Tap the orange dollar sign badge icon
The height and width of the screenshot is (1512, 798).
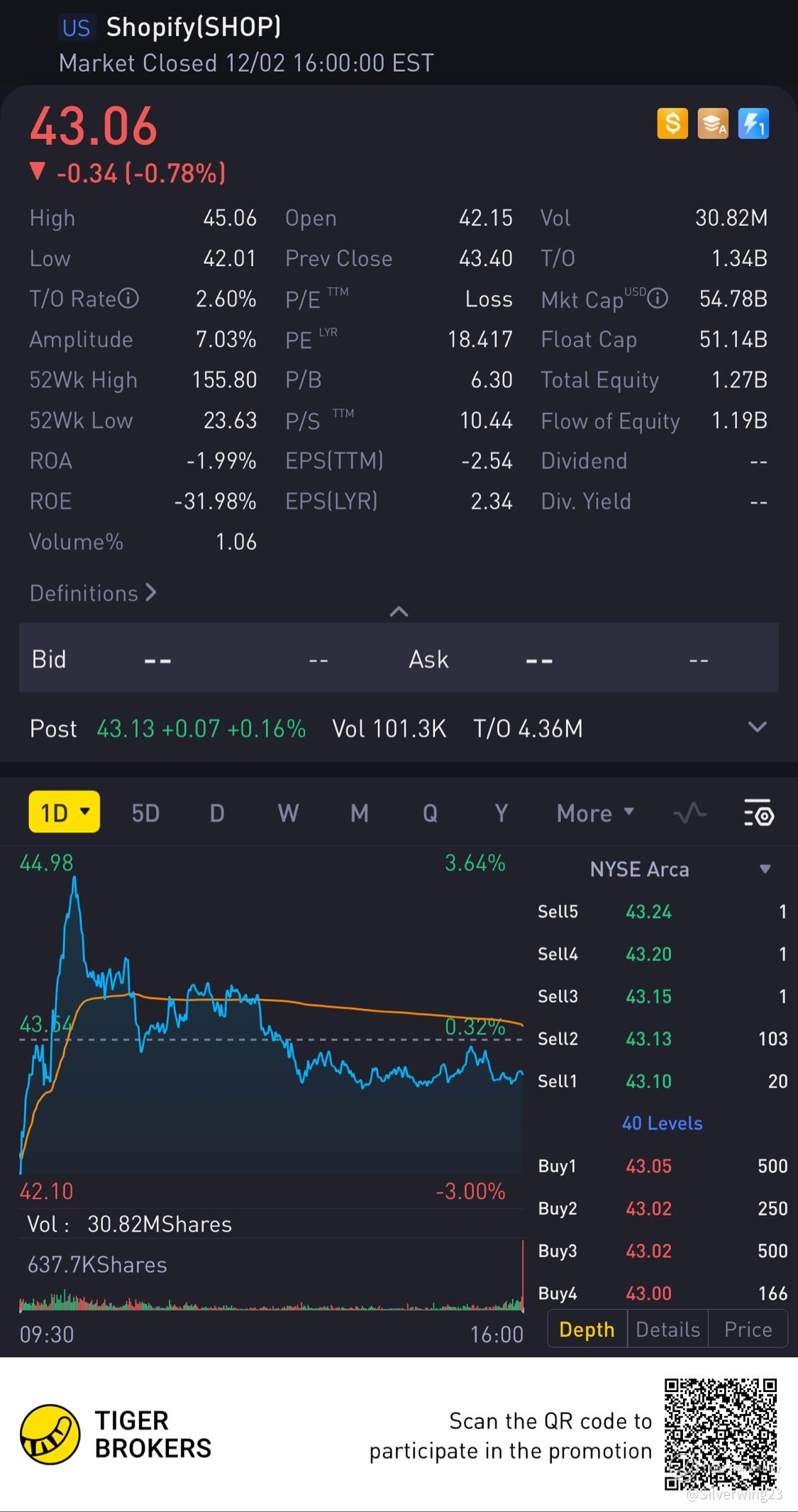[672, 124]
